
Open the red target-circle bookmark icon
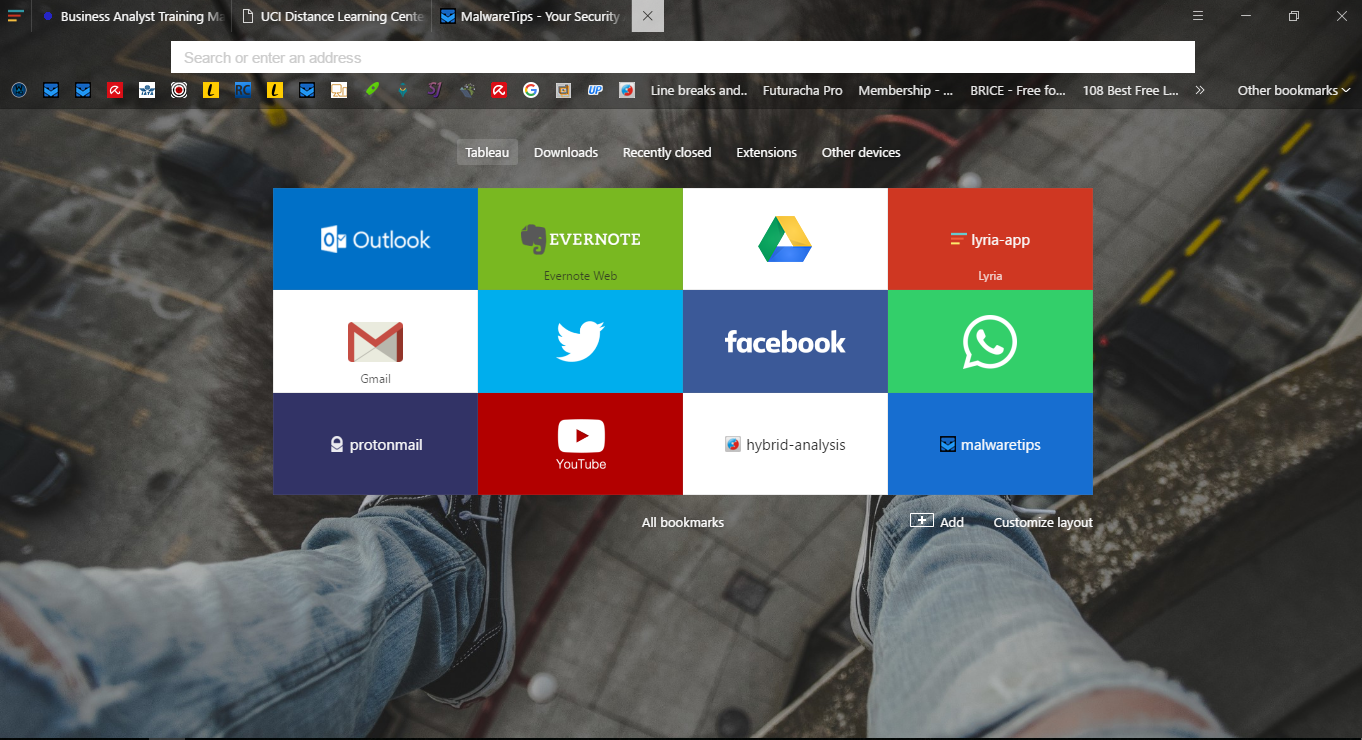[179, 90]
